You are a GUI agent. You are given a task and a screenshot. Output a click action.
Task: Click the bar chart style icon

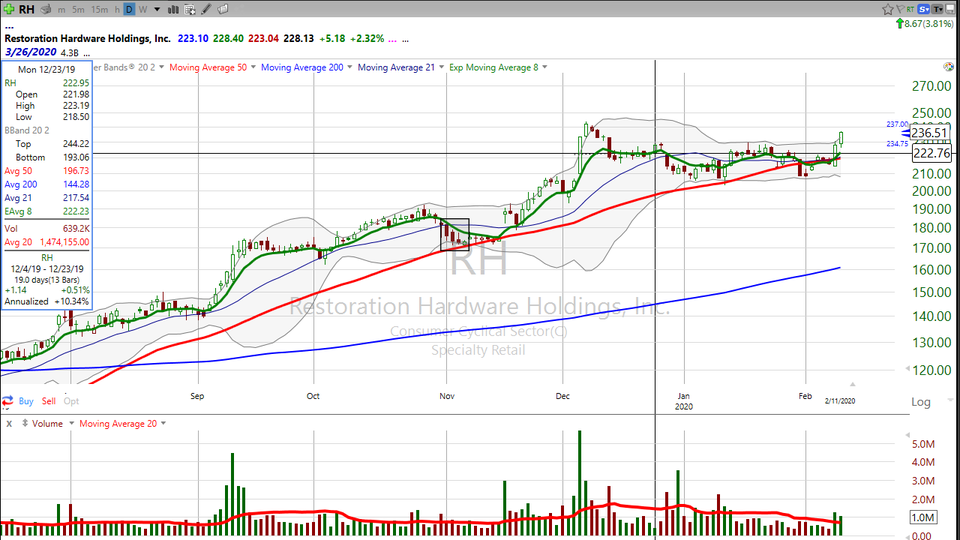tap(173, 10)
